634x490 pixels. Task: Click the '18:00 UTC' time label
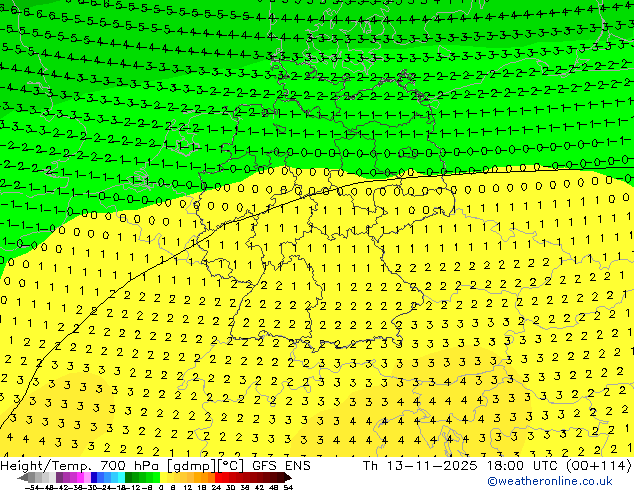click(x=522, y=465)
